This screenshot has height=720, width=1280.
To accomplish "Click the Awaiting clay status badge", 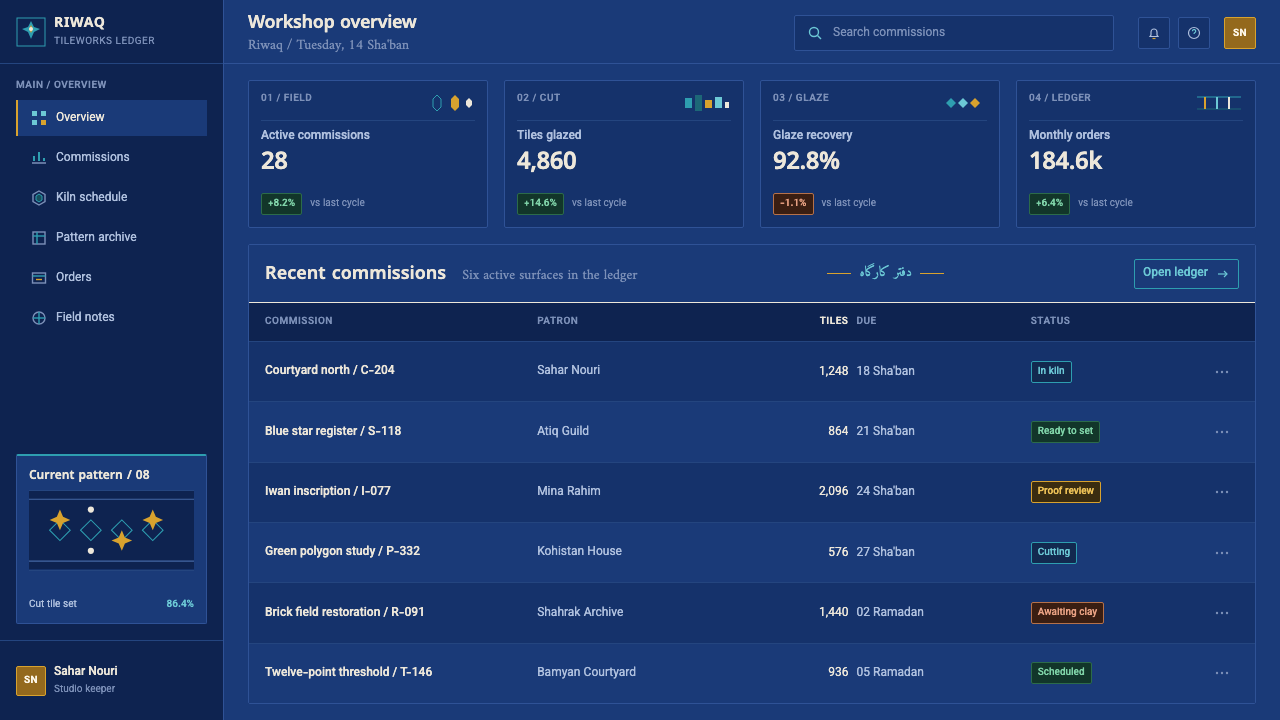I will 1067,613.
